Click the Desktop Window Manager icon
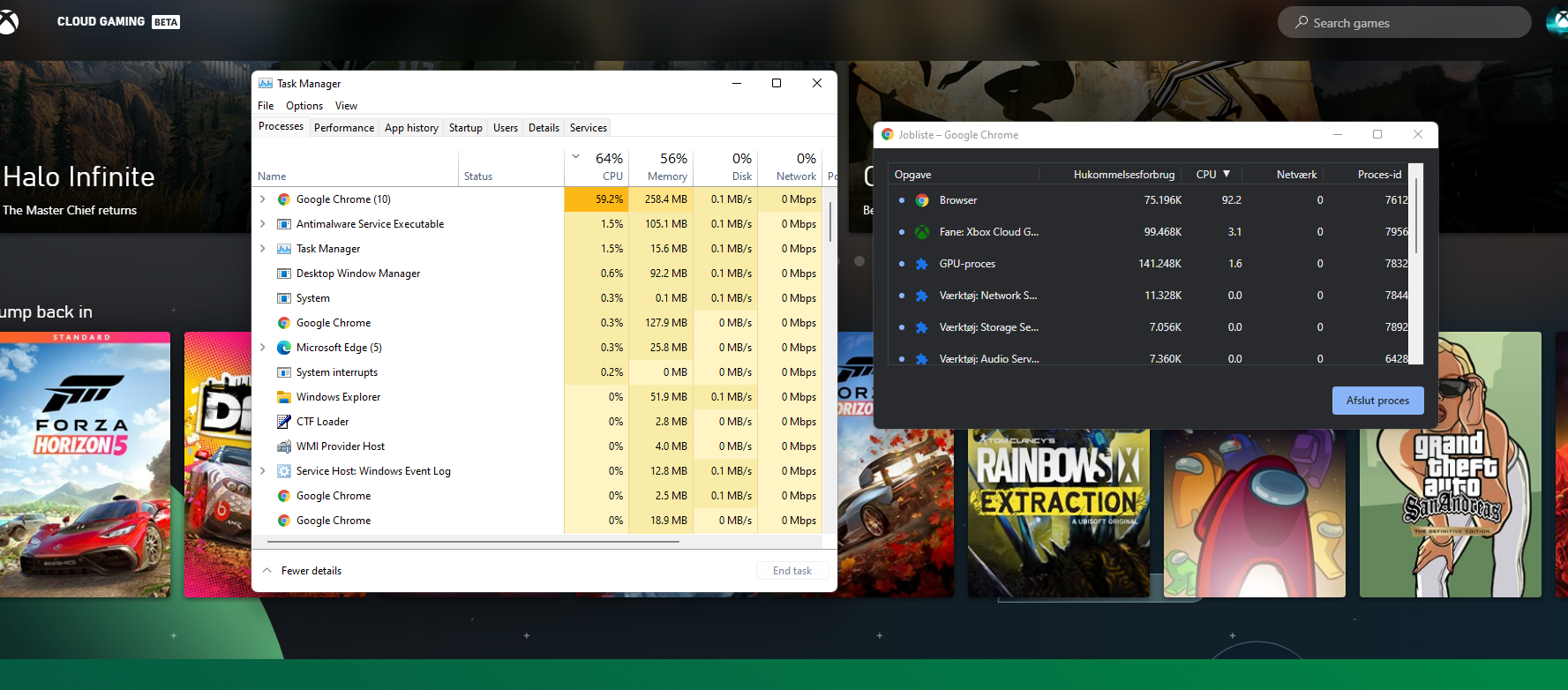The image size is (1568, 690). point(284,274)
